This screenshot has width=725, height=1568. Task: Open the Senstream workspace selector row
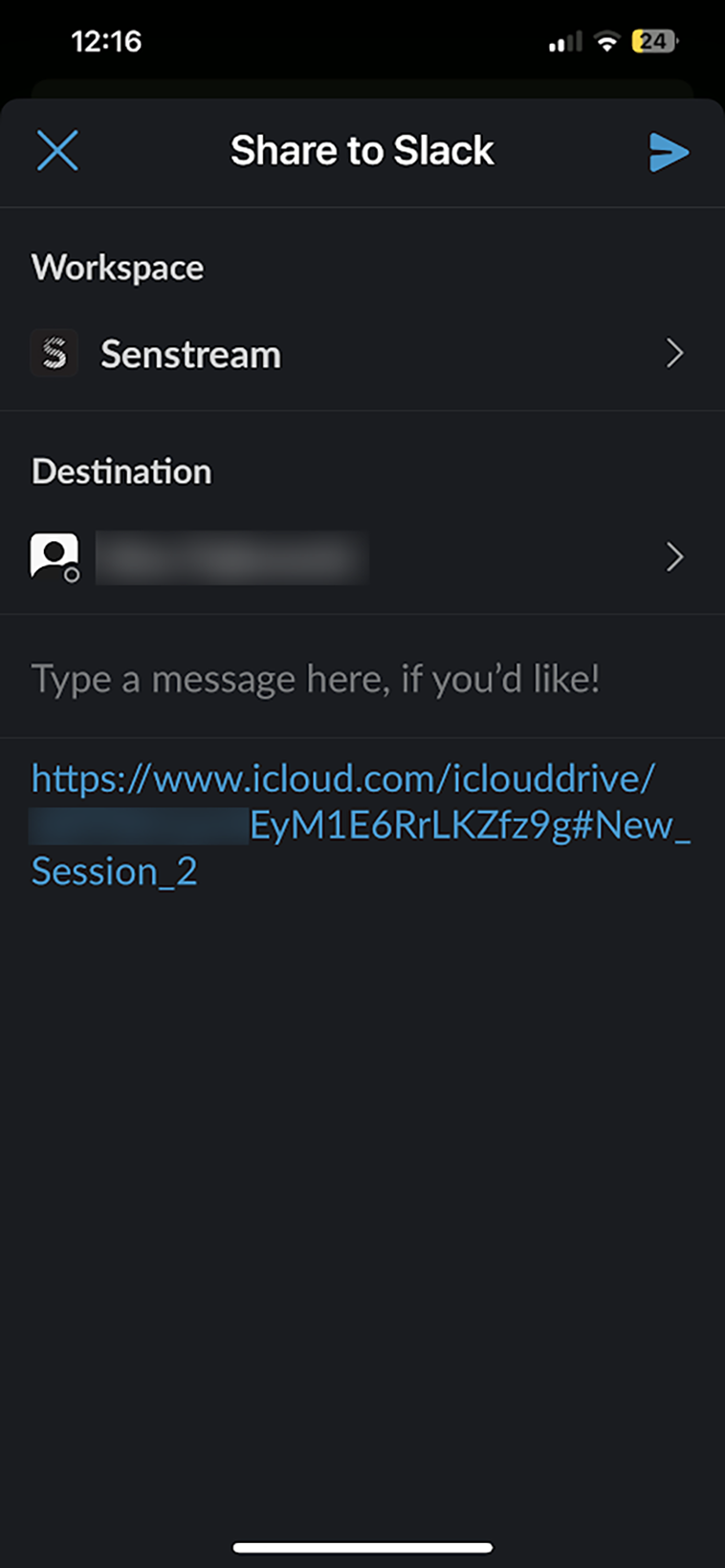pos(362,355)
